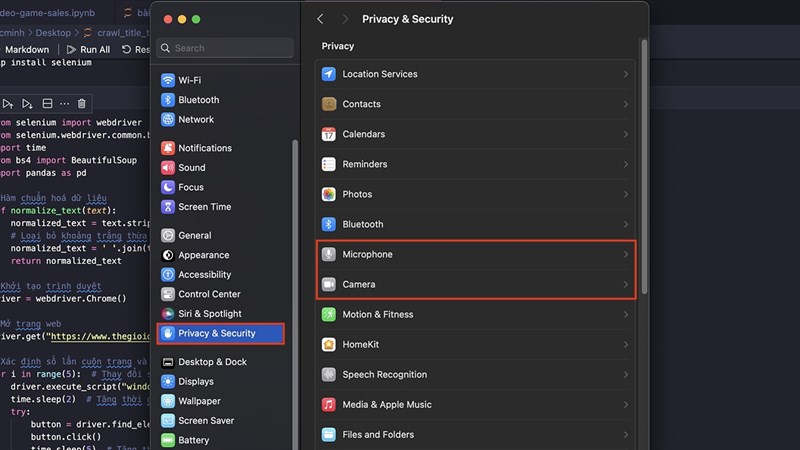Expand Calendars row chevron
This screenshot has width=800, height=450.
click(x=626, y=134)
